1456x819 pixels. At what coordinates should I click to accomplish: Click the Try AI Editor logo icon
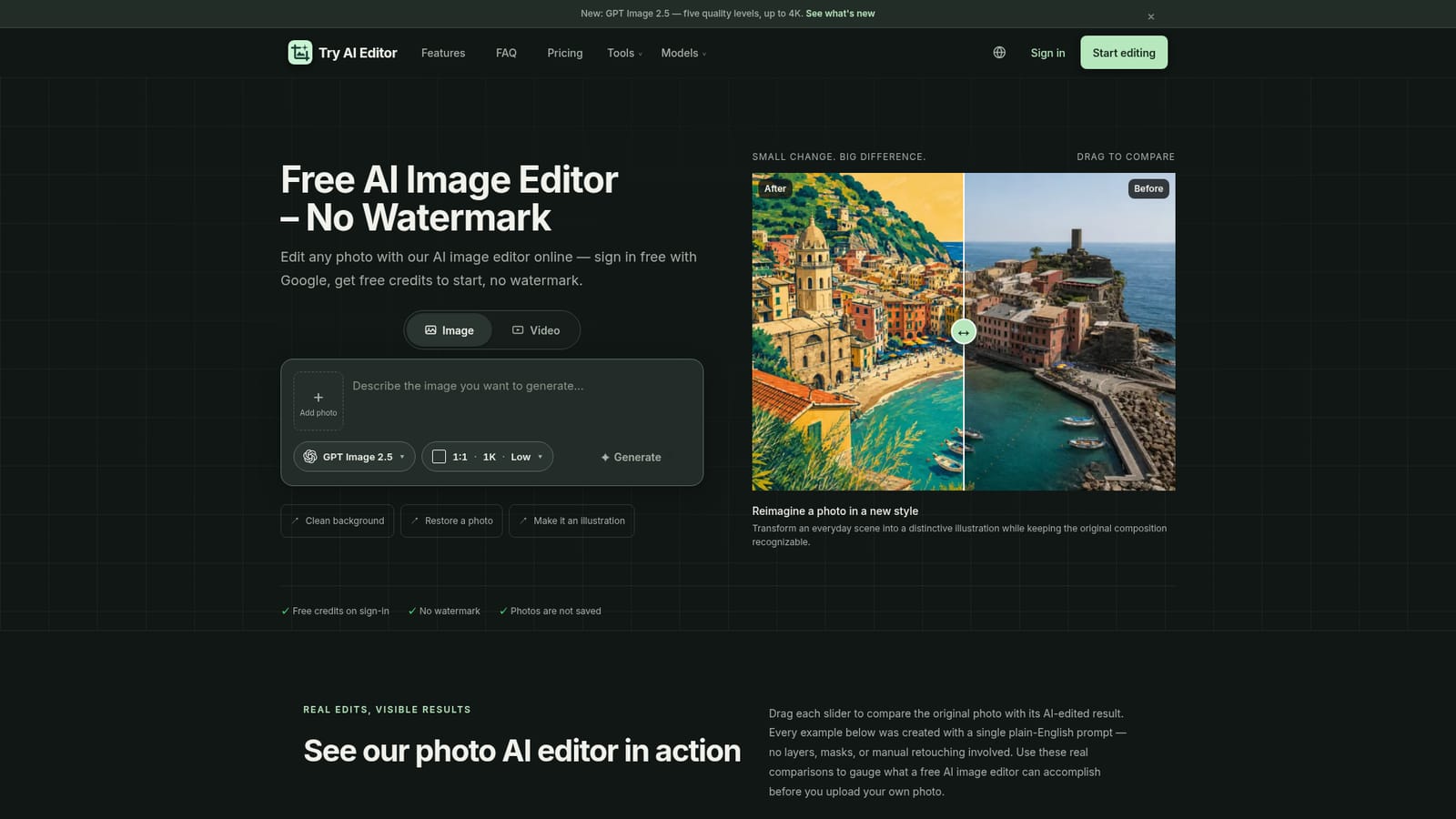(x=300, y=53)
